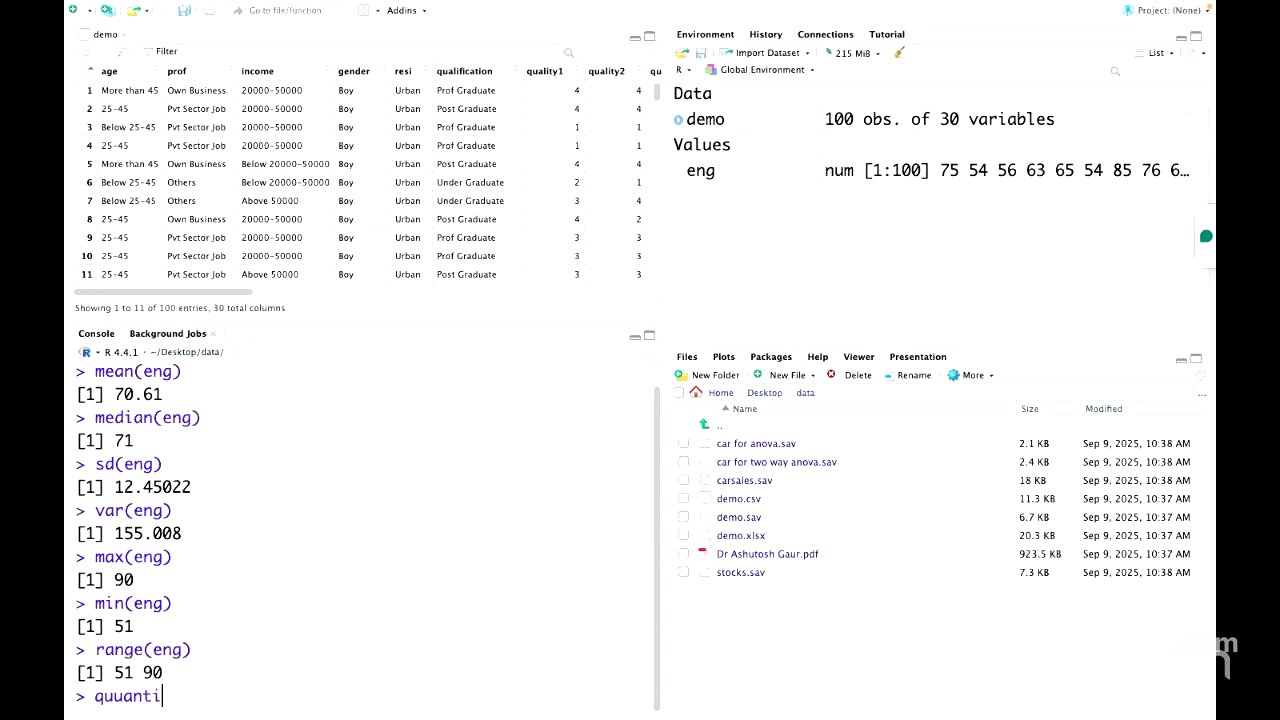Click the More gear icon in Files pane

point(953,375)
